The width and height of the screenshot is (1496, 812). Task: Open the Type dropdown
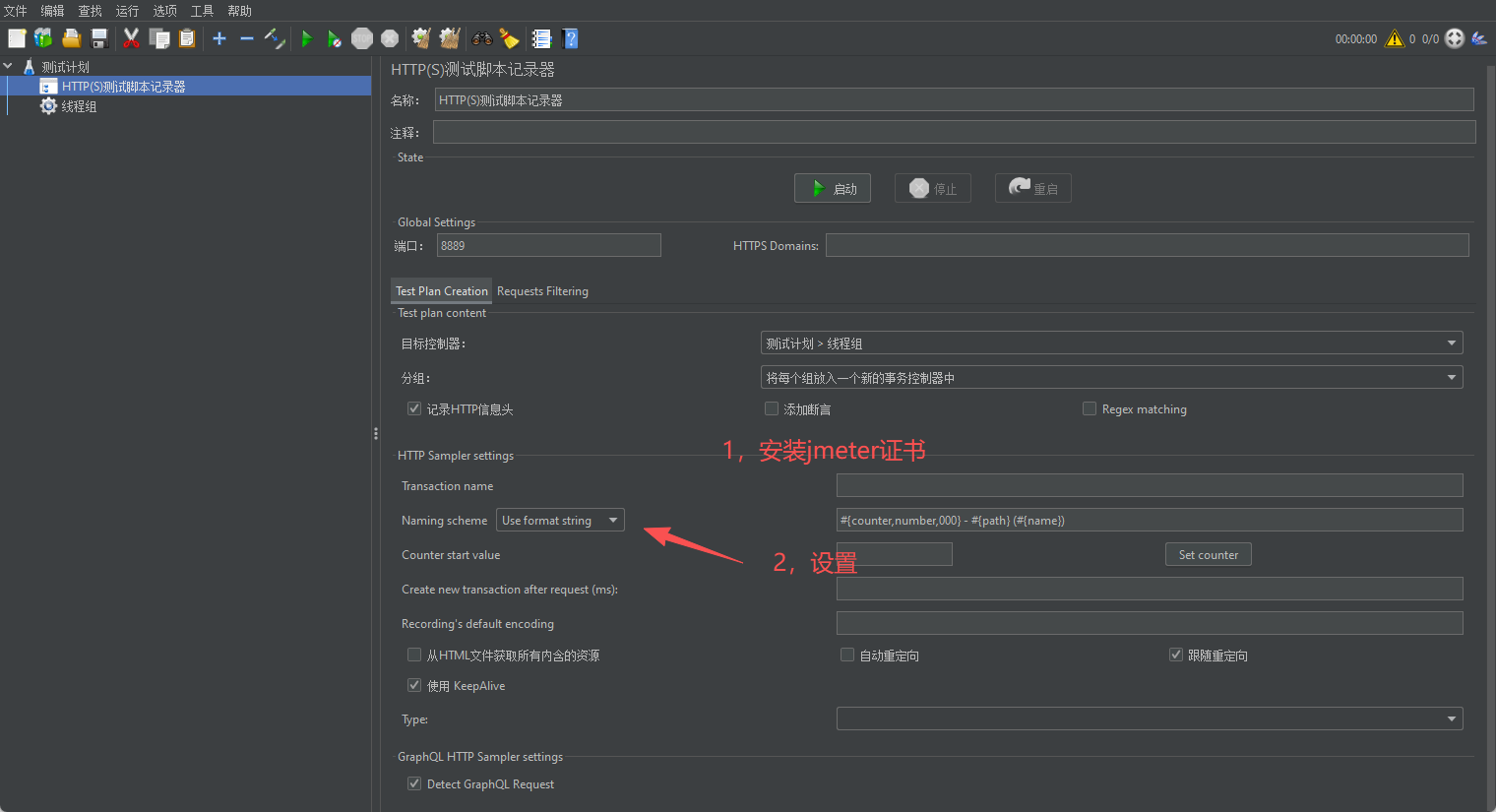coord(1150,718)
